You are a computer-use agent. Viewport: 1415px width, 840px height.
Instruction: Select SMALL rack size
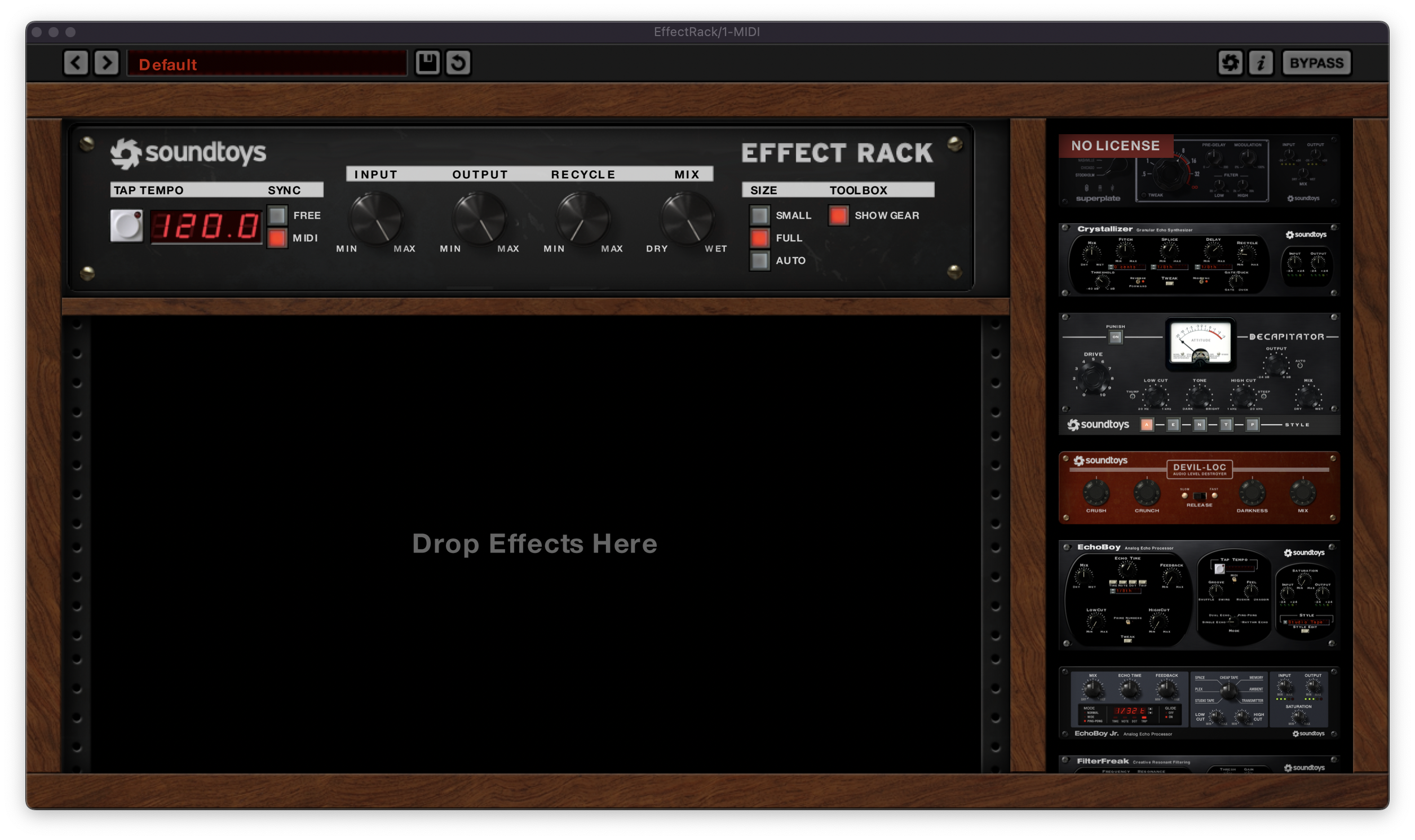coord(759,215)
